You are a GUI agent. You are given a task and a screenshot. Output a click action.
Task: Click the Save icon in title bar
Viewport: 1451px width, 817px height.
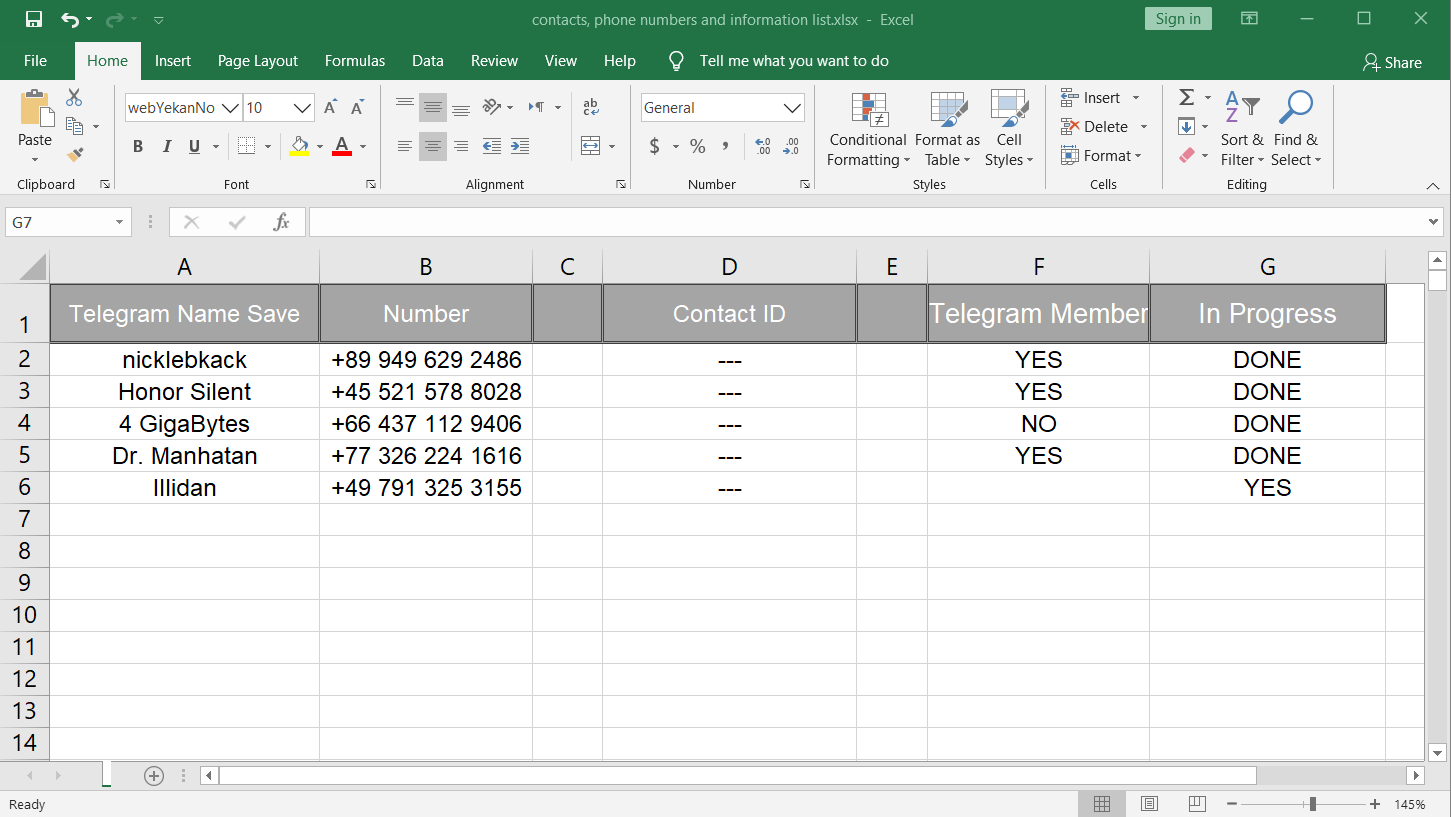pos(33,19)
